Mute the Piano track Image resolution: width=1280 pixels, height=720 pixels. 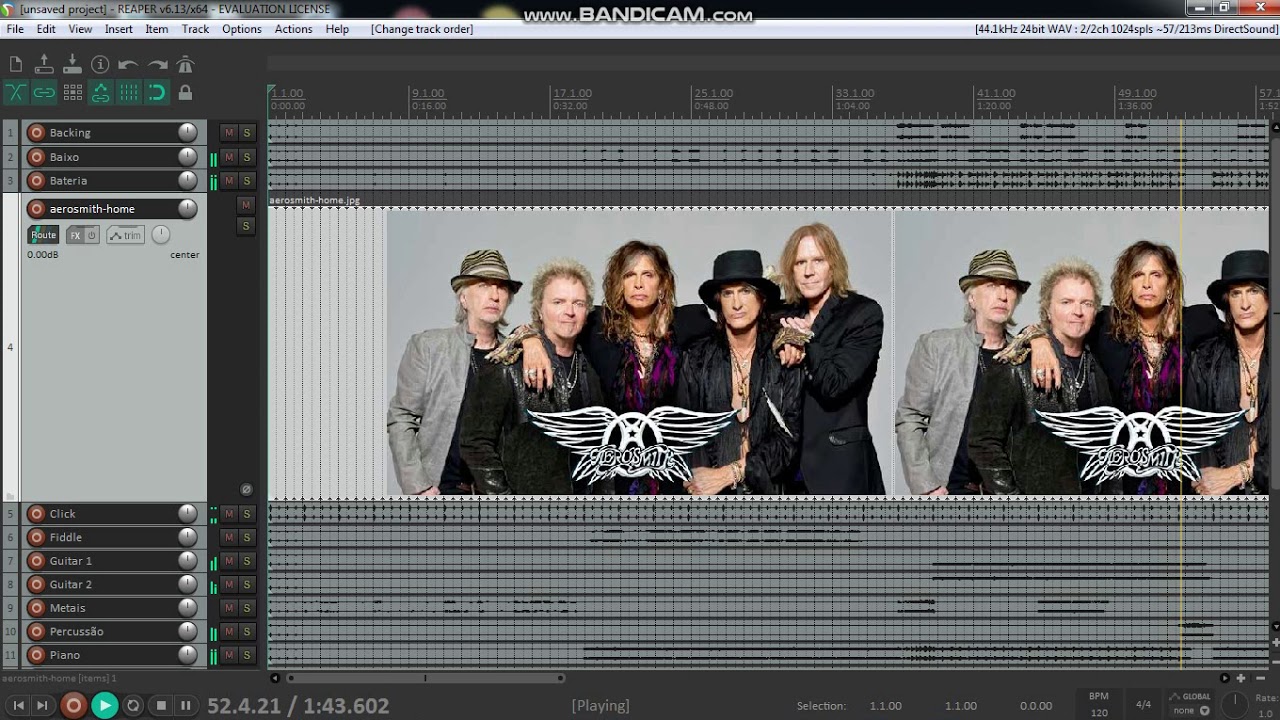[229, 655]
